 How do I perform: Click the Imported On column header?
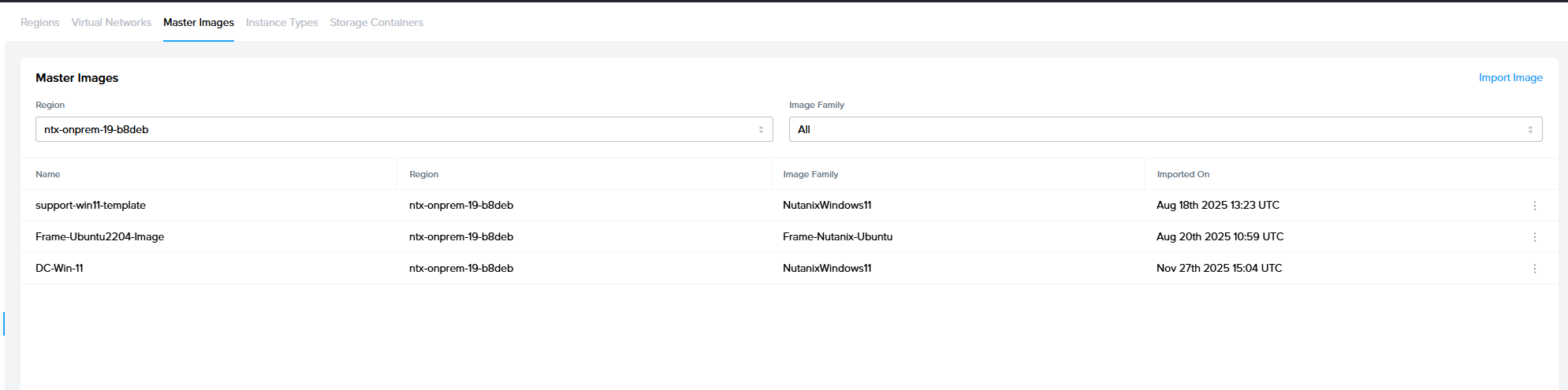tap(1183, 174)
